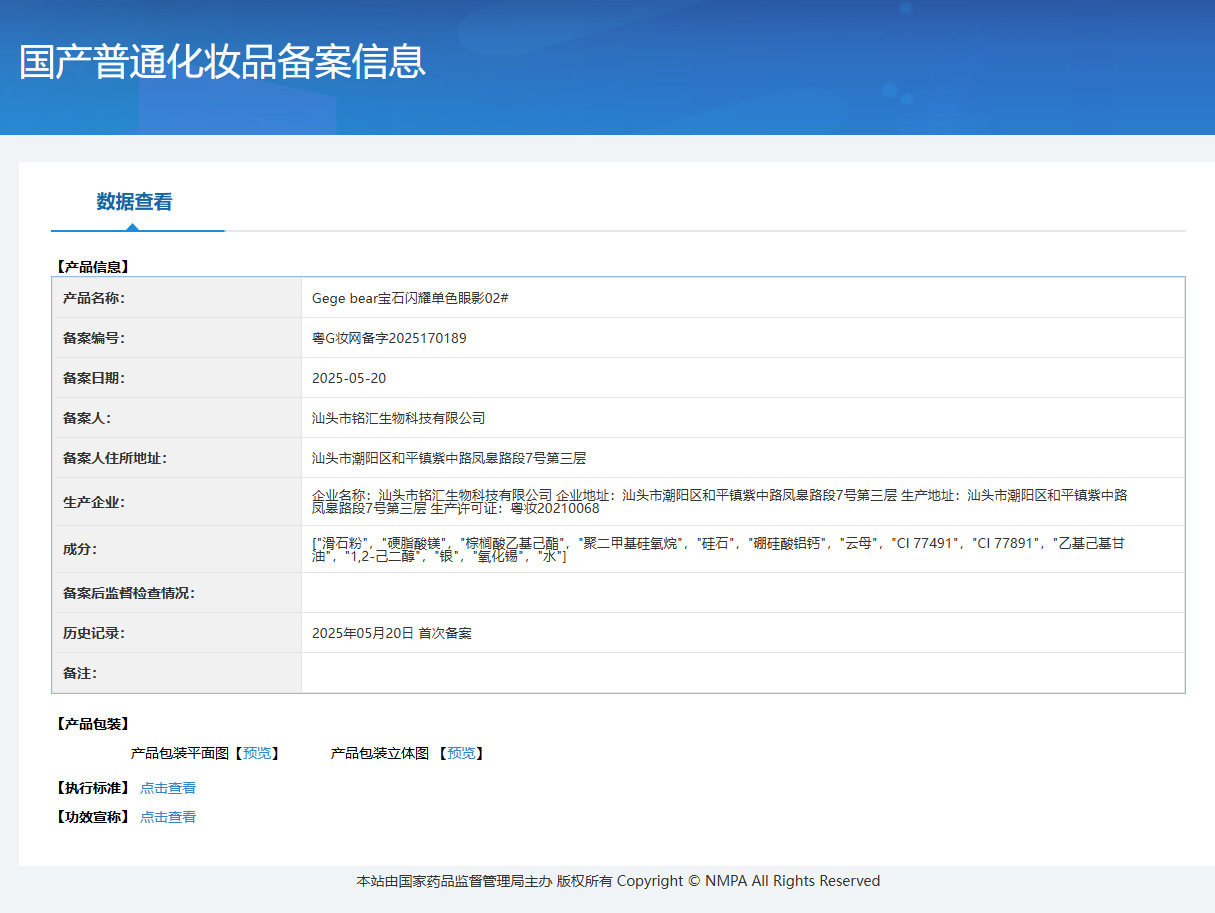This screenshot has width=1215, height=913.
Task: Click the 成分 label cell
Action: point(177,549)
